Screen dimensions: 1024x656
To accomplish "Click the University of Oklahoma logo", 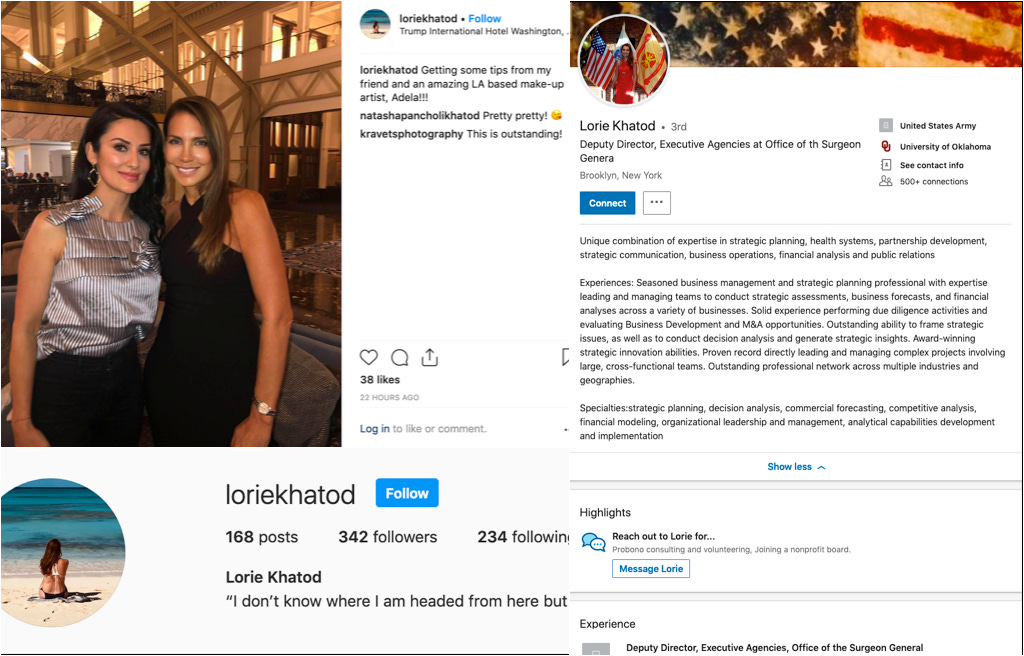I will [886, 146].
